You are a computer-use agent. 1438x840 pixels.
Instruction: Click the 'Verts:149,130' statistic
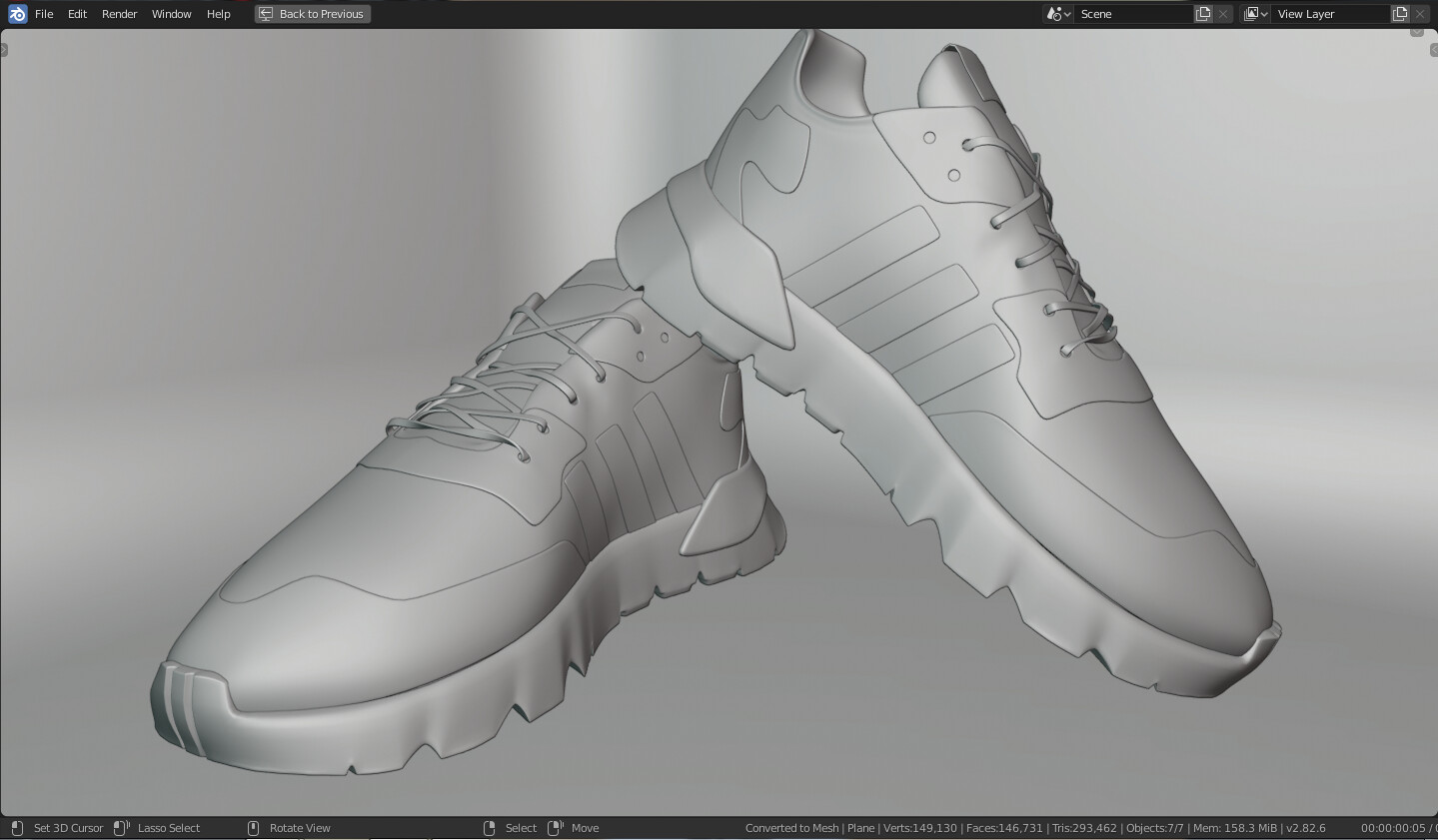pyautogui.click(x=920, y=828)
